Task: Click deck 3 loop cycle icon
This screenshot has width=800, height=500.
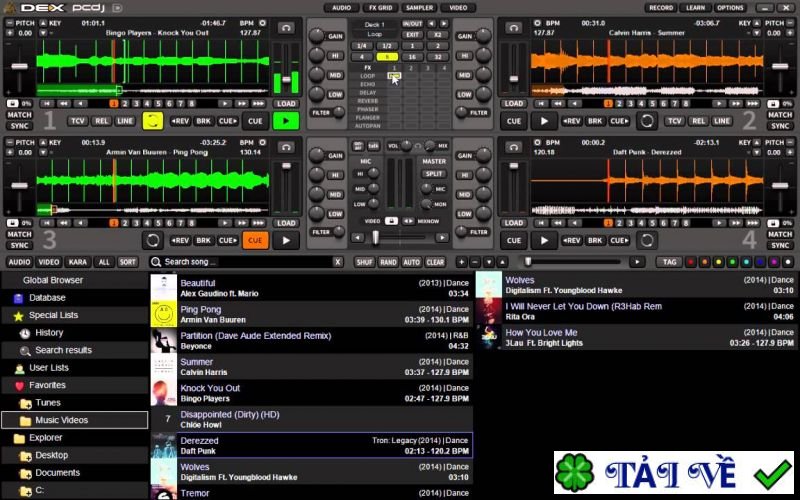Action: click(x=153, y=240)
